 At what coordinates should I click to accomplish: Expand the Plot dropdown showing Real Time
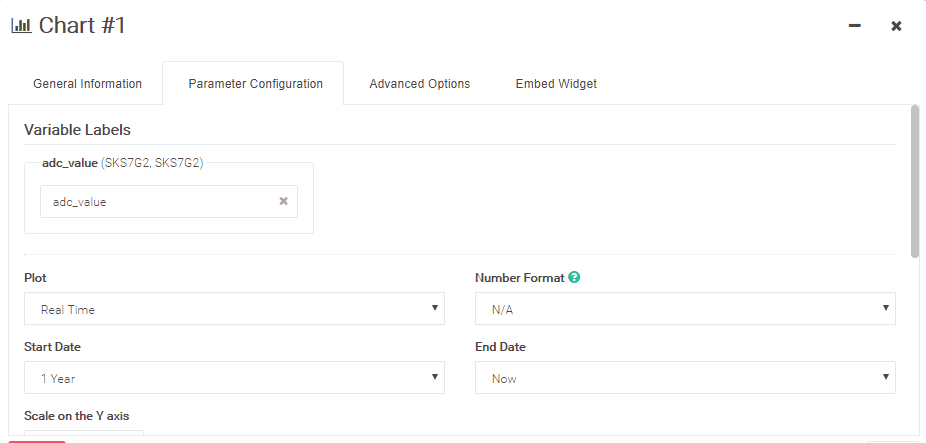click(233, 309)
